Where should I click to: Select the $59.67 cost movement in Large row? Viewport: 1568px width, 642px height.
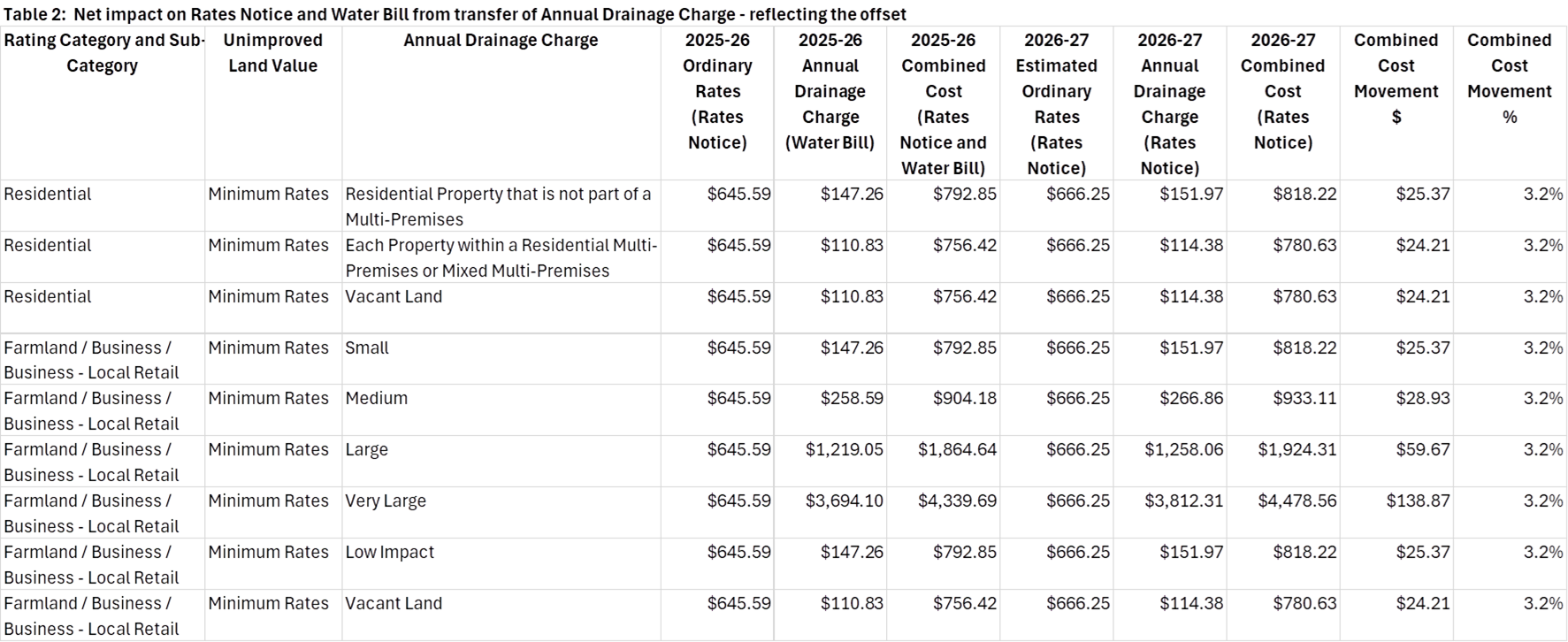(x=1423, y=450)
